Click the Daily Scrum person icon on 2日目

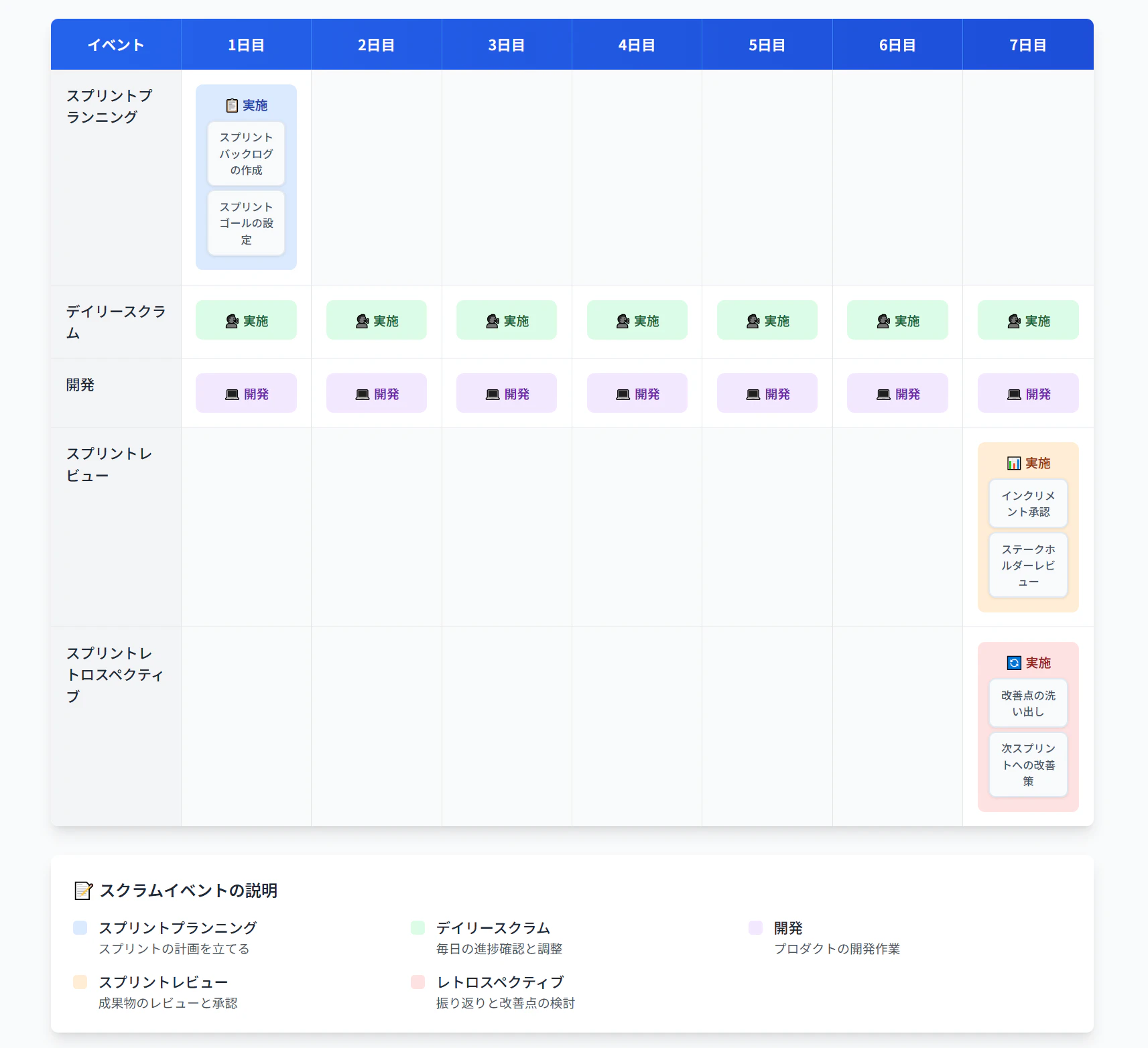[363, 321]
